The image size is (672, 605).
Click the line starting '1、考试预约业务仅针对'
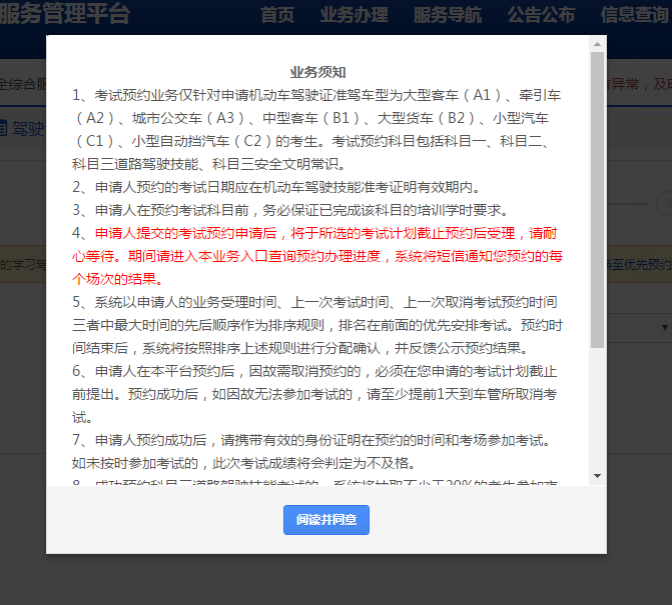pyautogui.click(x=316, y=95)
